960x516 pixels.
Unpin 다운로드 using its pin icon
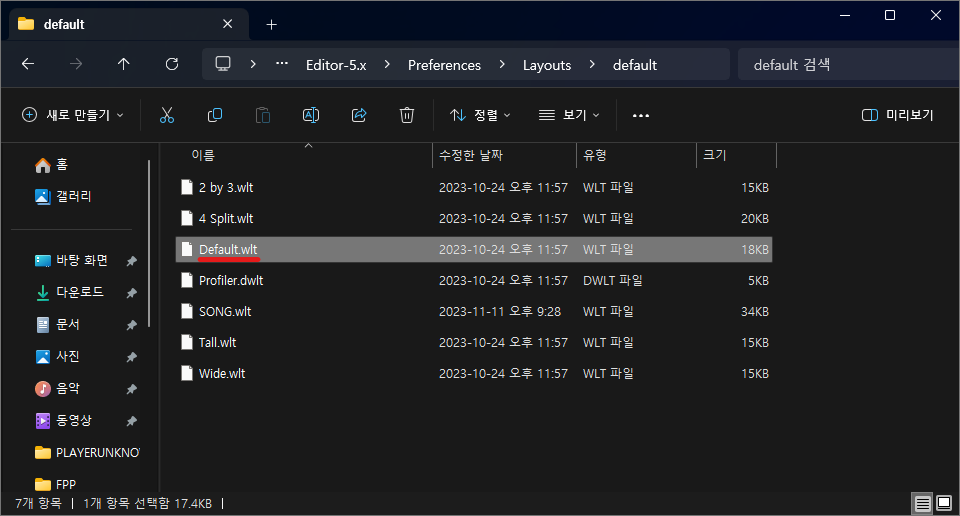point(131,293)
